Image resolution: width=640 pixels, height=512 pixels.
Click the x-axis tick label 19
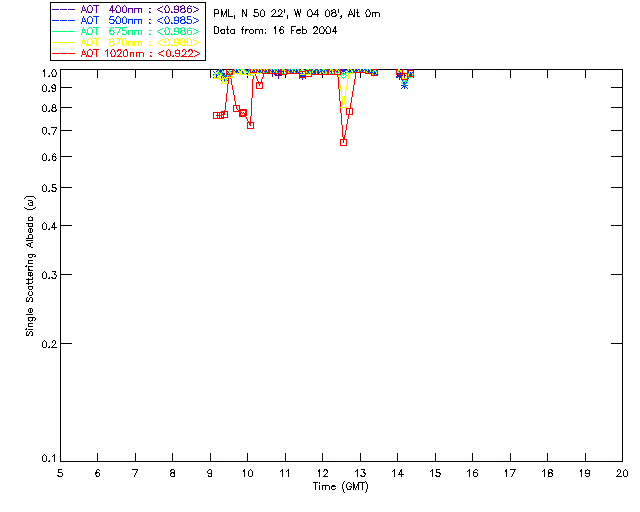(x=585, y=474)
